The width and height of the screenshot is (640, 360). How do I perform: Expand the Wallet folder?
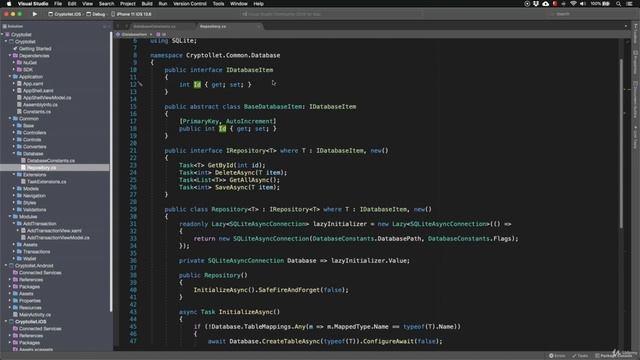pos(13,258)
